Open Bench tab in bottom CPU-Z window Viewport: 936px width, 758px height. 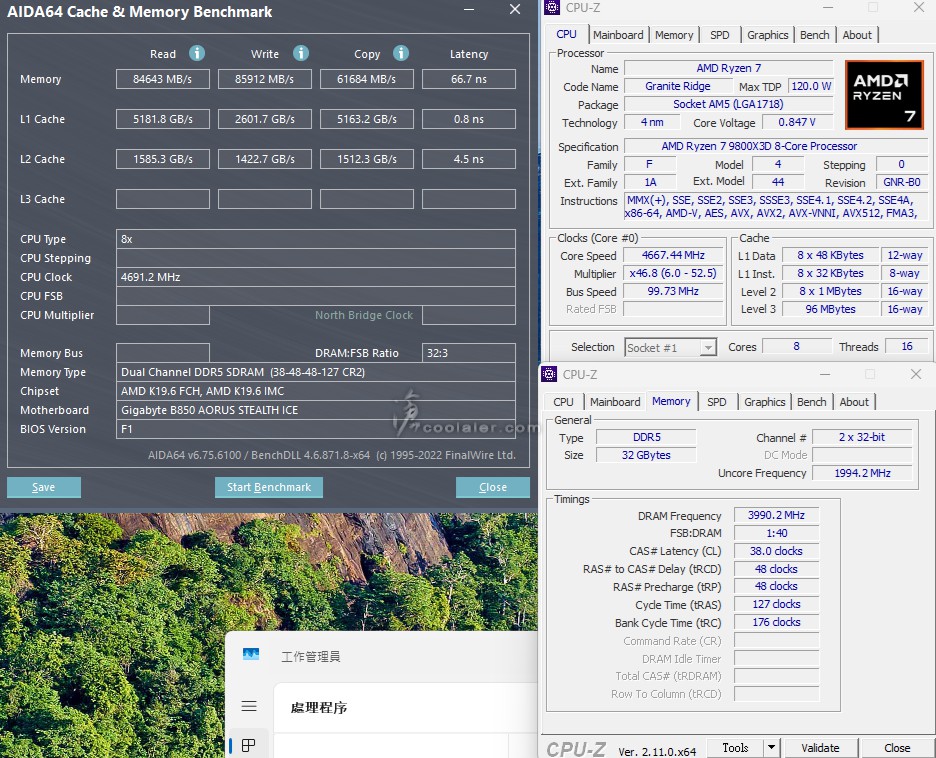(x=811, y=402)
